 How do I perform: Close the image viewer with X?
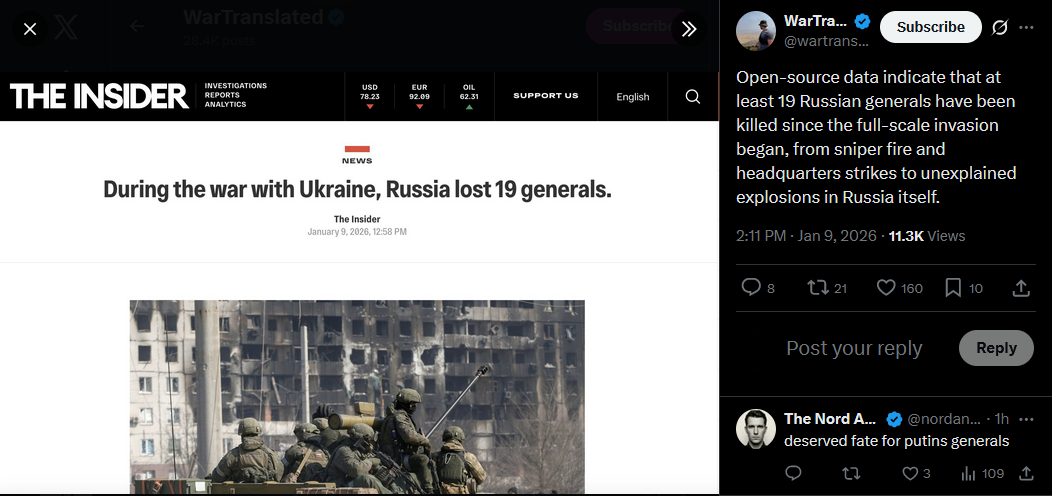(30, 29)
